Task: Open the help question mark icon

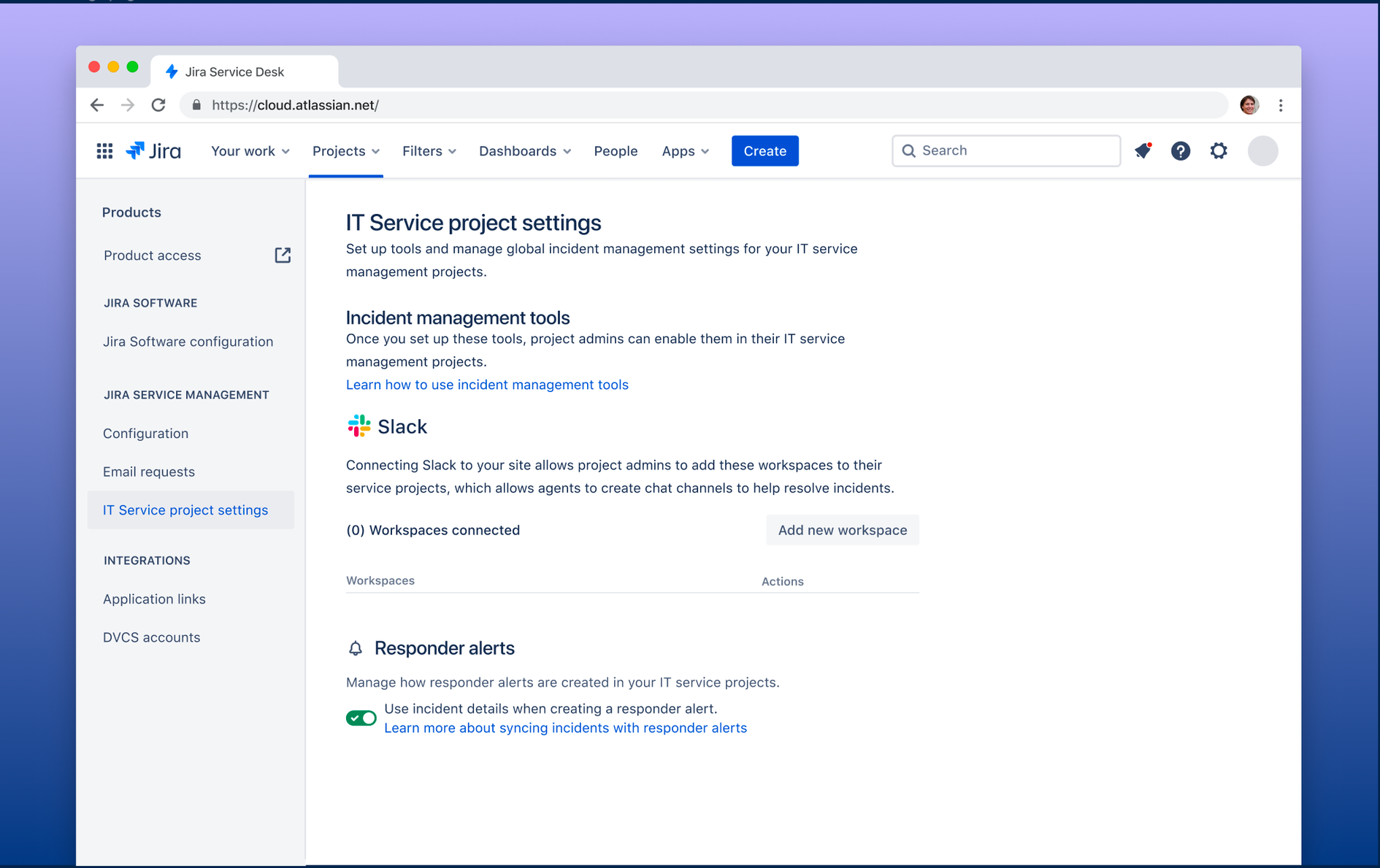Action: pyautogui.click(x=1181, y=151)
